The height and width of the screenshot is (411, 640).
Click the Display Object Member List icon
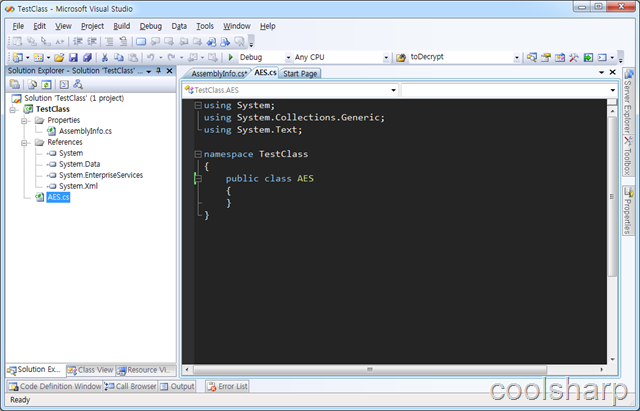(17, 41)
